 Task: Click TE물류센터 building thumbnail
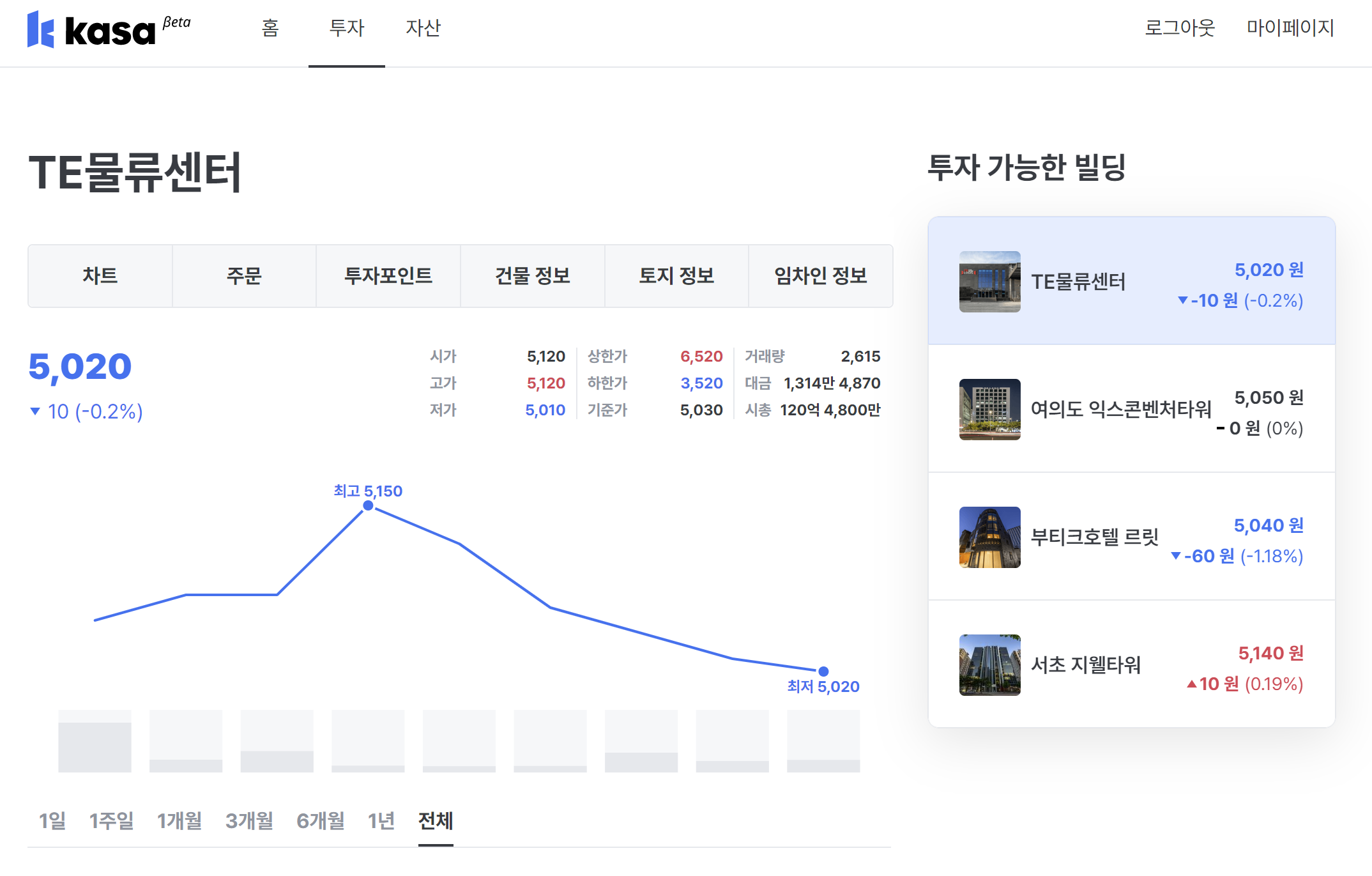coord(989,282)
